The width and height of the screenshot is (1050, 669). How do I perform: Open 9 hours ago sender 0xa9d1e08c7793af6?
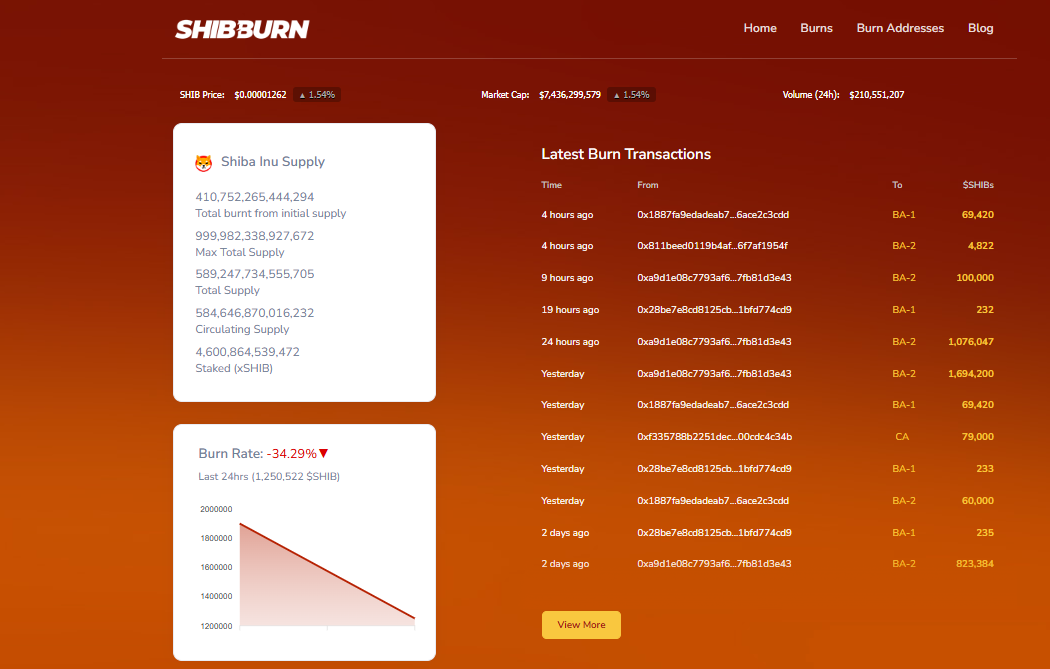[715, 278]
